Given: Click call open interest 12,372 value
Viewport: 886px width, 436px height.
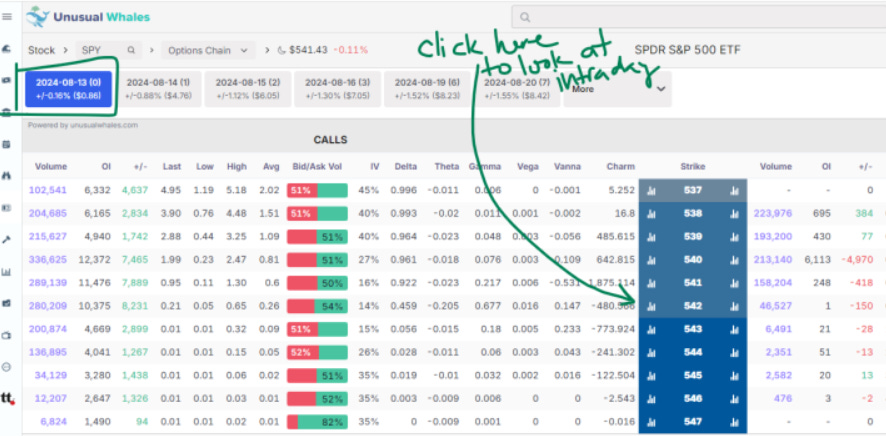Looking at the screenshot, I should coord(96,260).
